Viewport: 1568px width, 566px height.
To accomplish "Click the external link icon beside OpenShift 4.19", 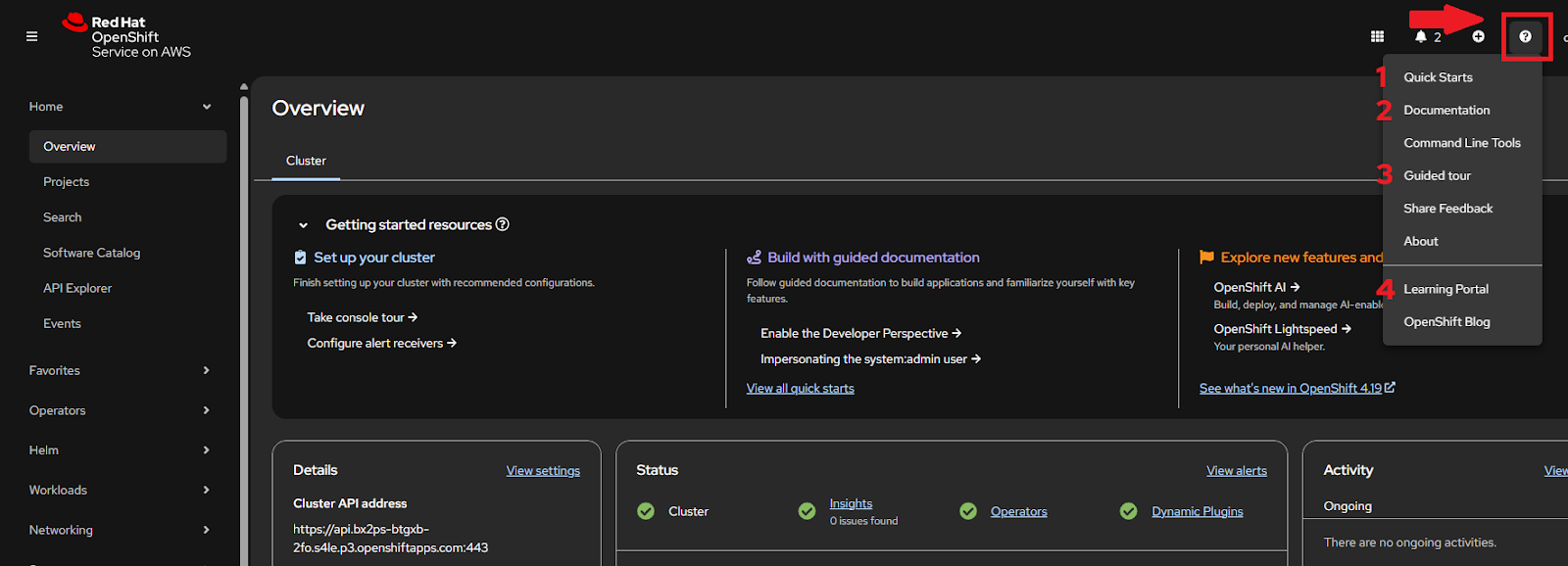I will click(1390, 388).
